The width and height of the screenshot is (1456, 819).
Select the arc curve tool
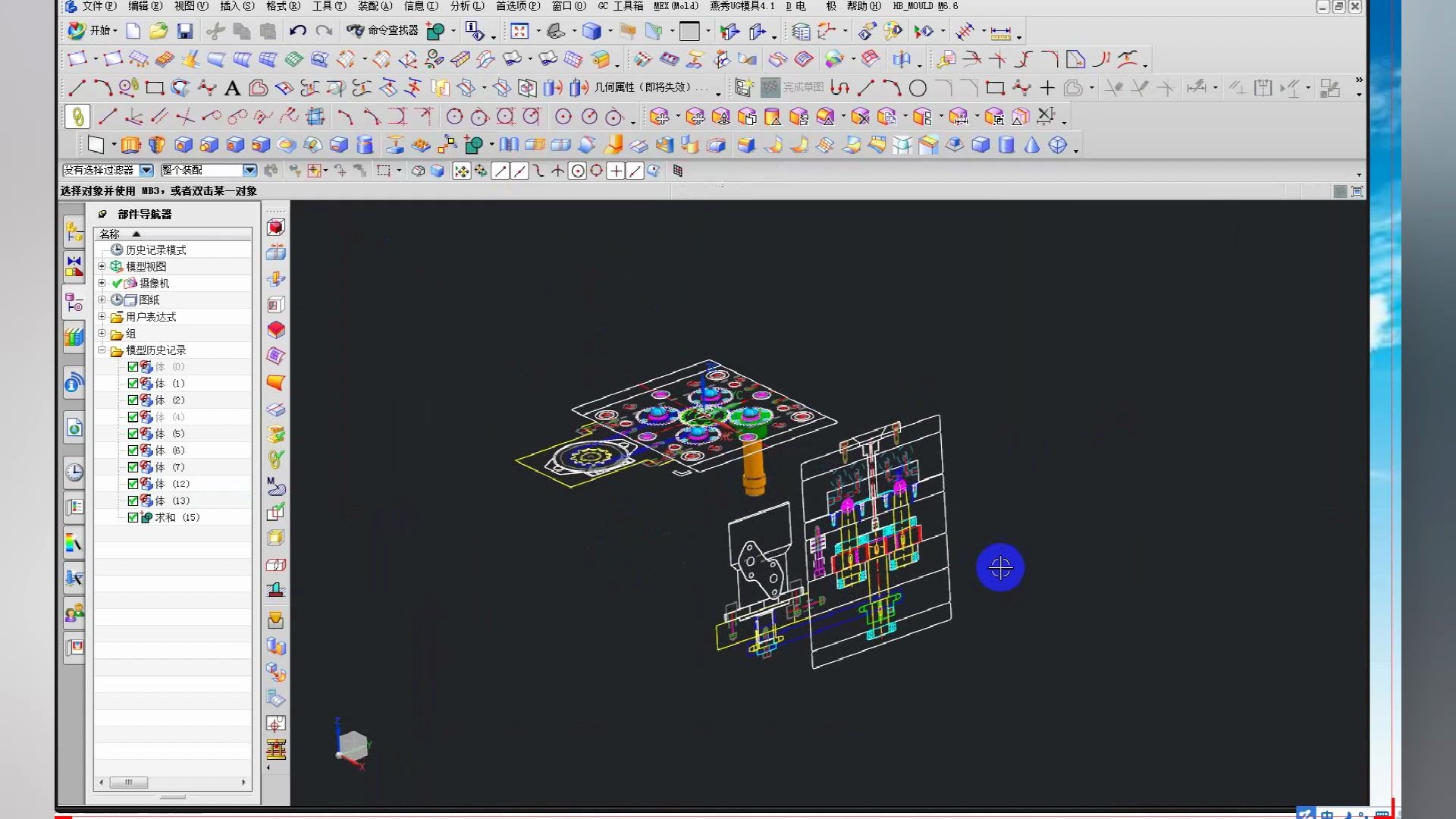tap(102, 89)
